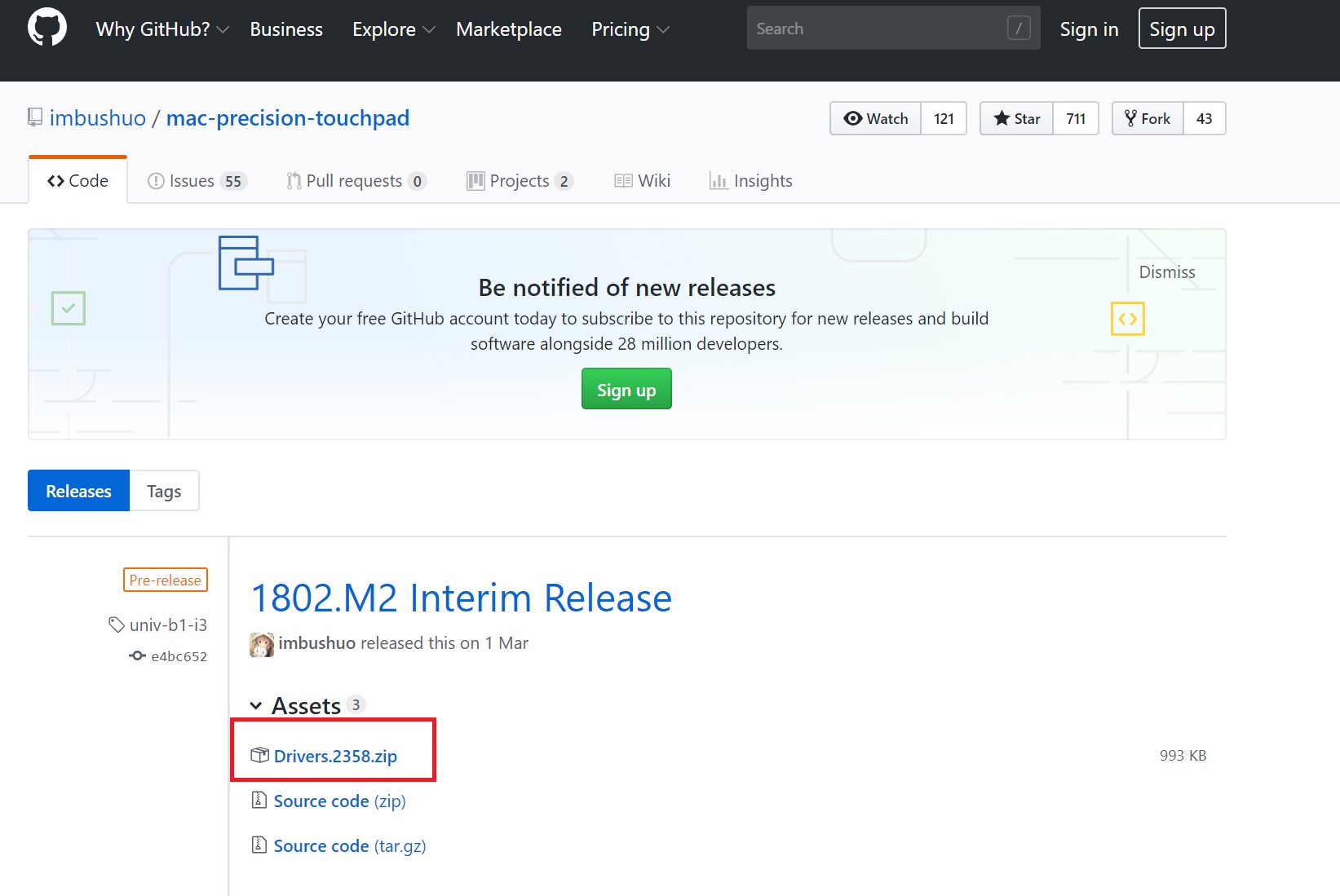Dismiss the release notification banner
The image size is (1340, 896).
click(x=1167, y=272)
